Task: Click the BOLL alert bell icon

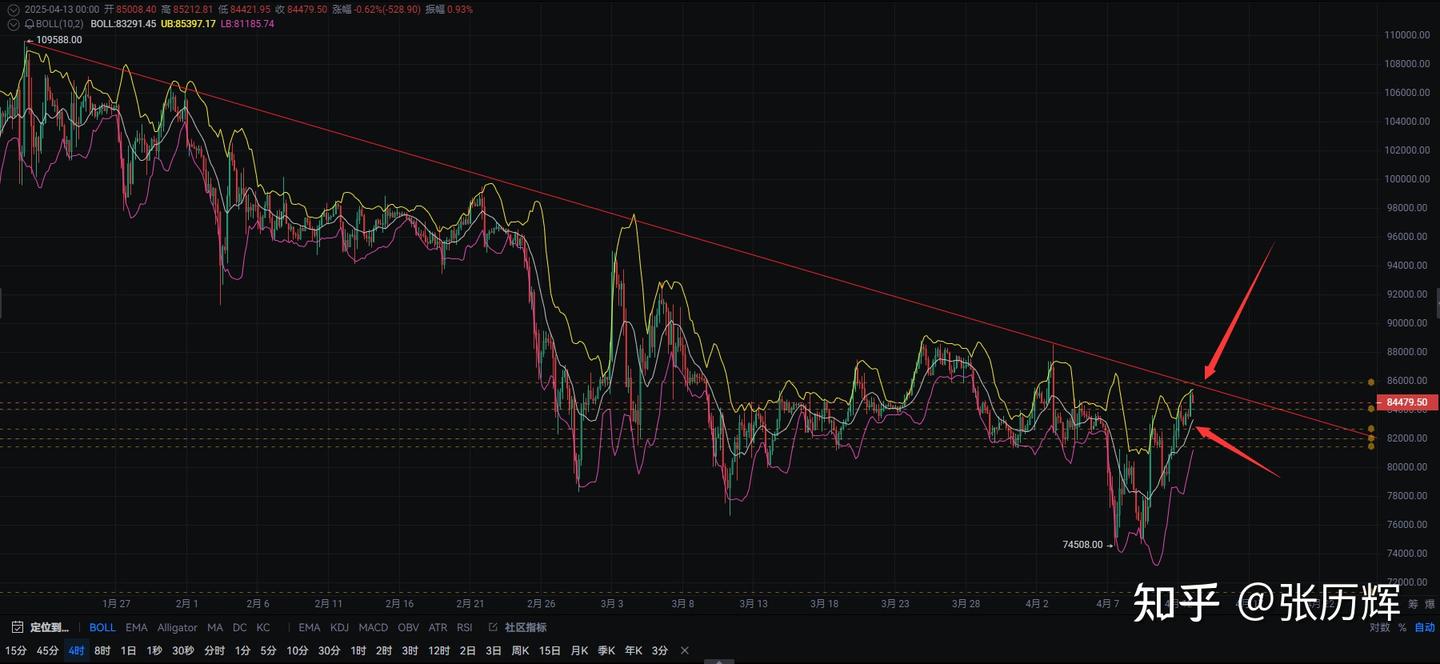Action: point(29,23)
